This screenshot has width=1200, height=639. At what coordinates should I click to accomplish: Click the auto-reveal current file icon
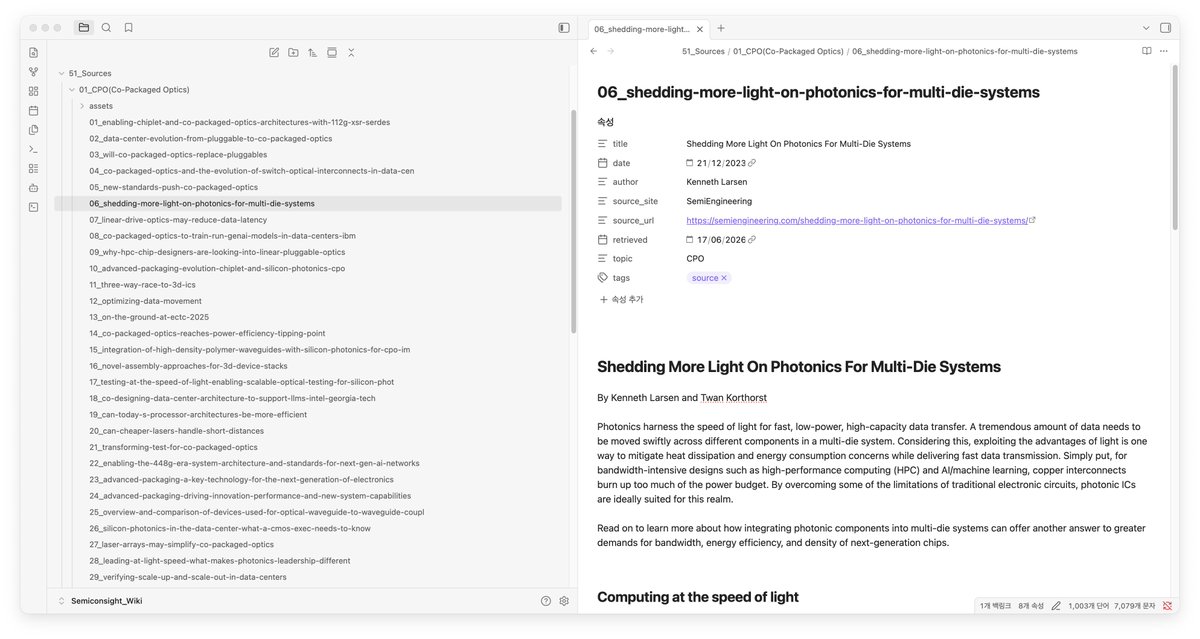pos(332,52)
